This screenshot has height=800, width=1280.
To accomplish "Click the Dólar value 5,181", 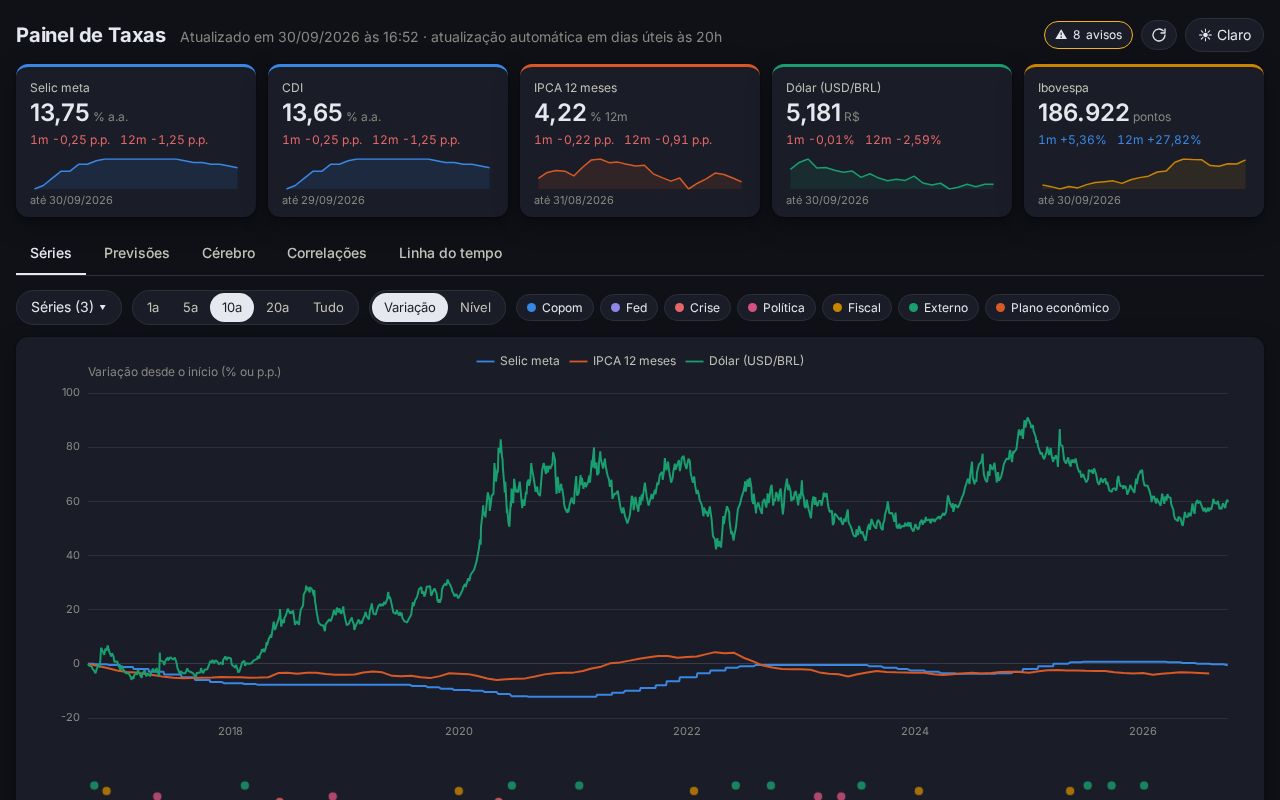I will (813, 113).
